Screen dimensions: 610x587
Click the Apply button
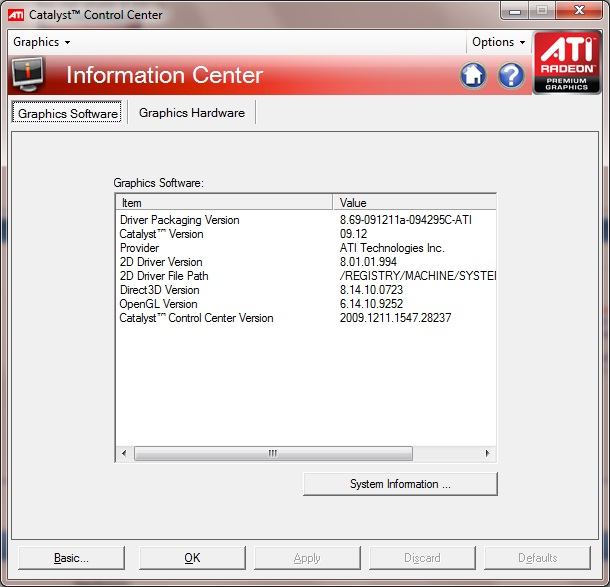pyautogui.click(x=307, y=558)
